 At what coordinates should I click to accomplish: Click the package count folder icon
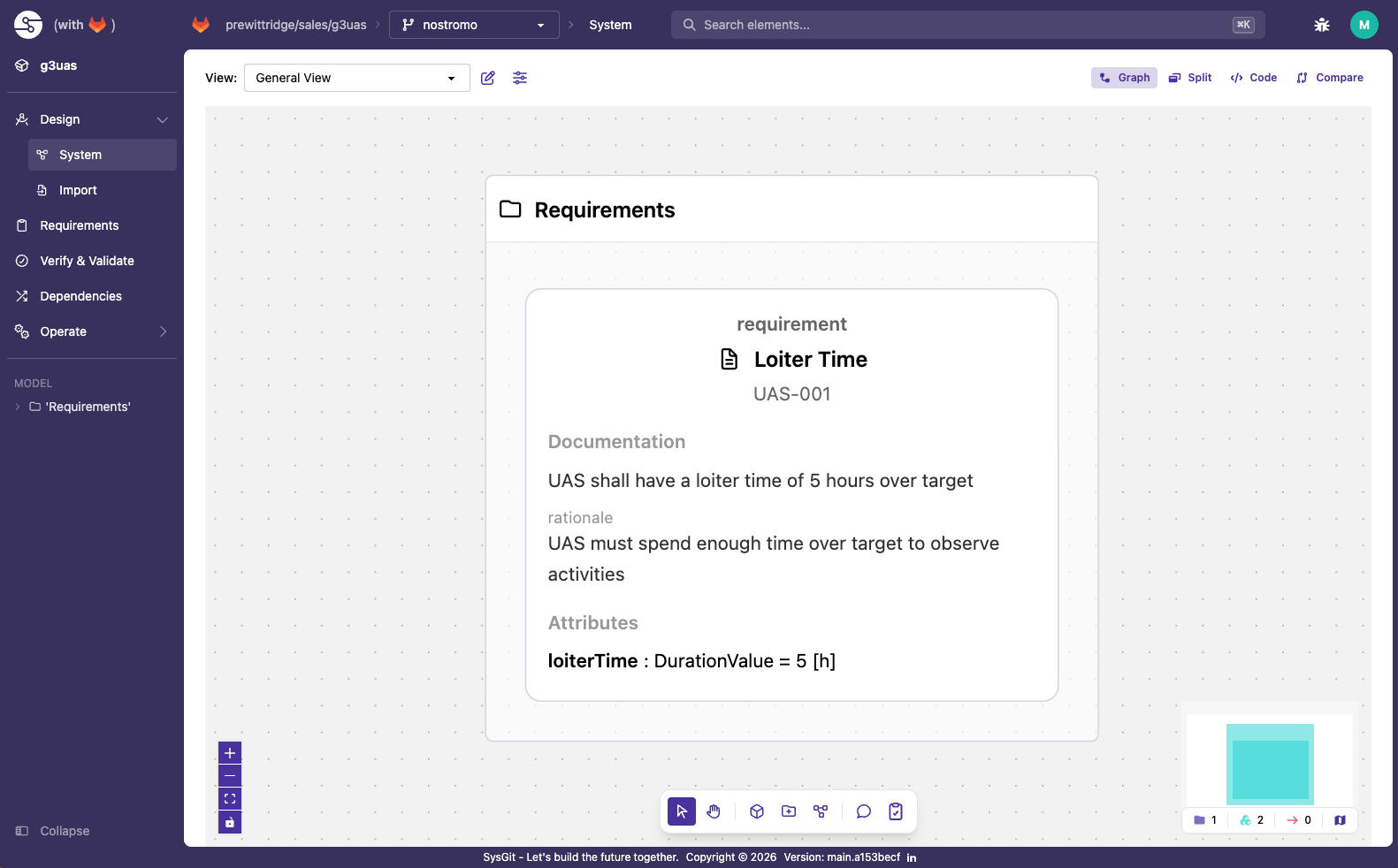coord(1199,820)
